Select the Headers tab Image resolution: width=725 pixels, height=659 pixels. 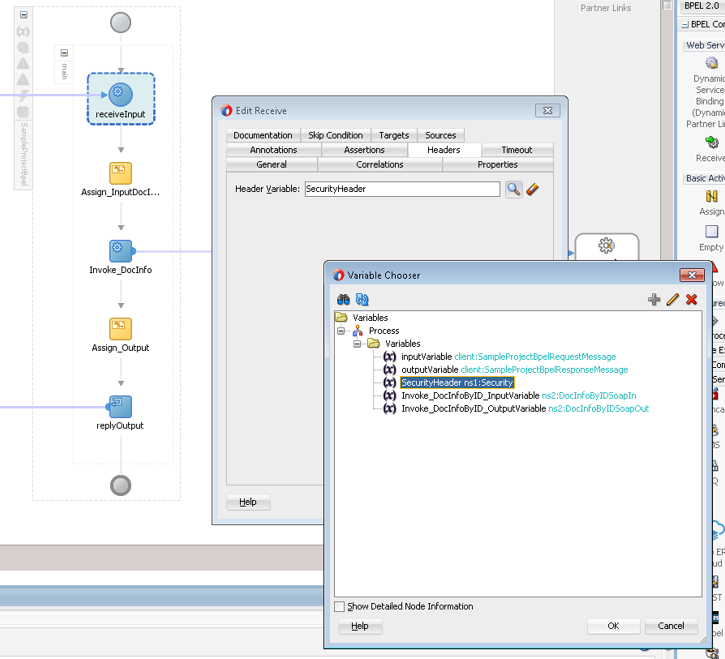444,150
